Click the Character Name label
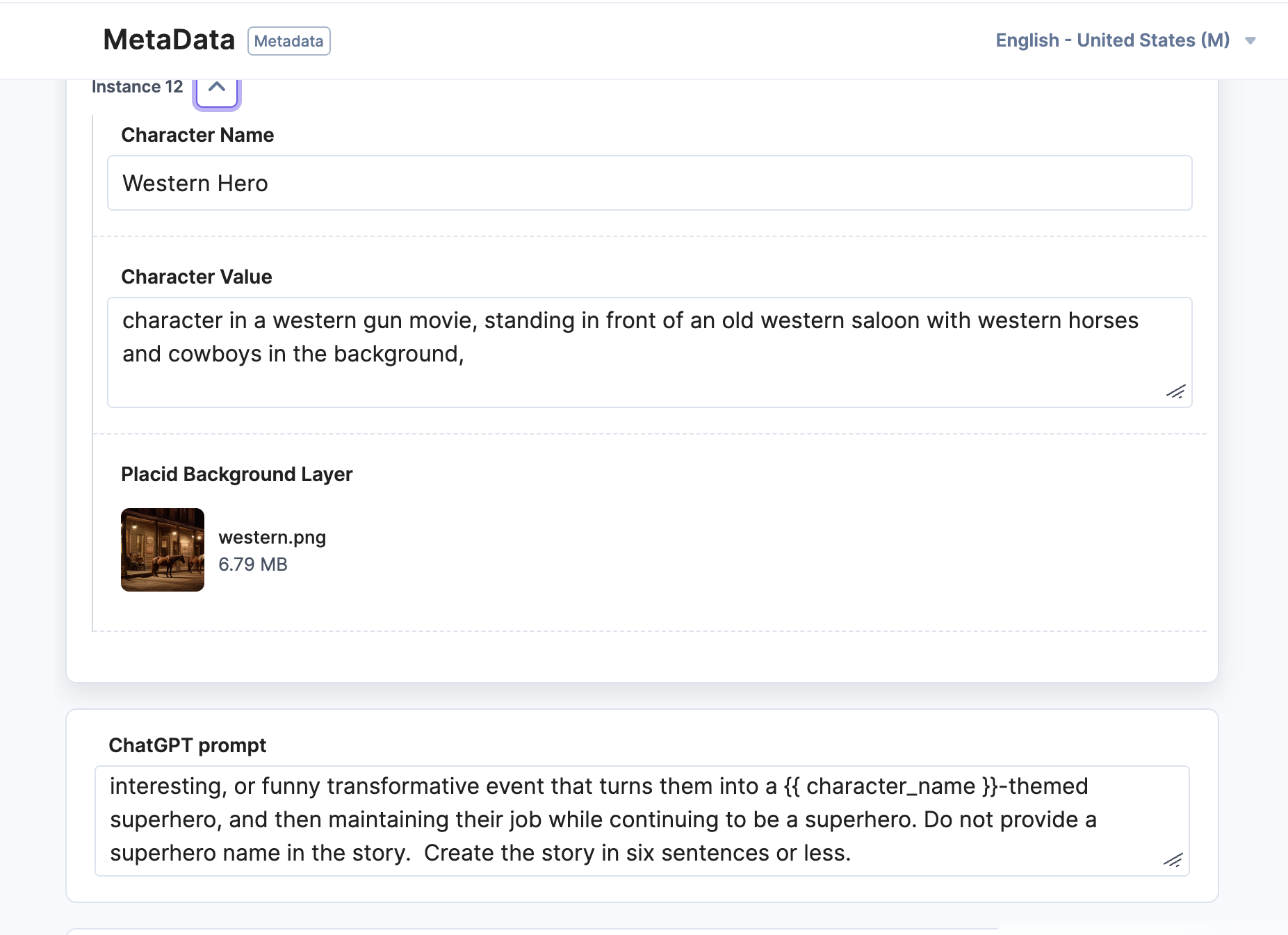The height and width of the screenshot is (935, 1288). click(x=197, y=135)
